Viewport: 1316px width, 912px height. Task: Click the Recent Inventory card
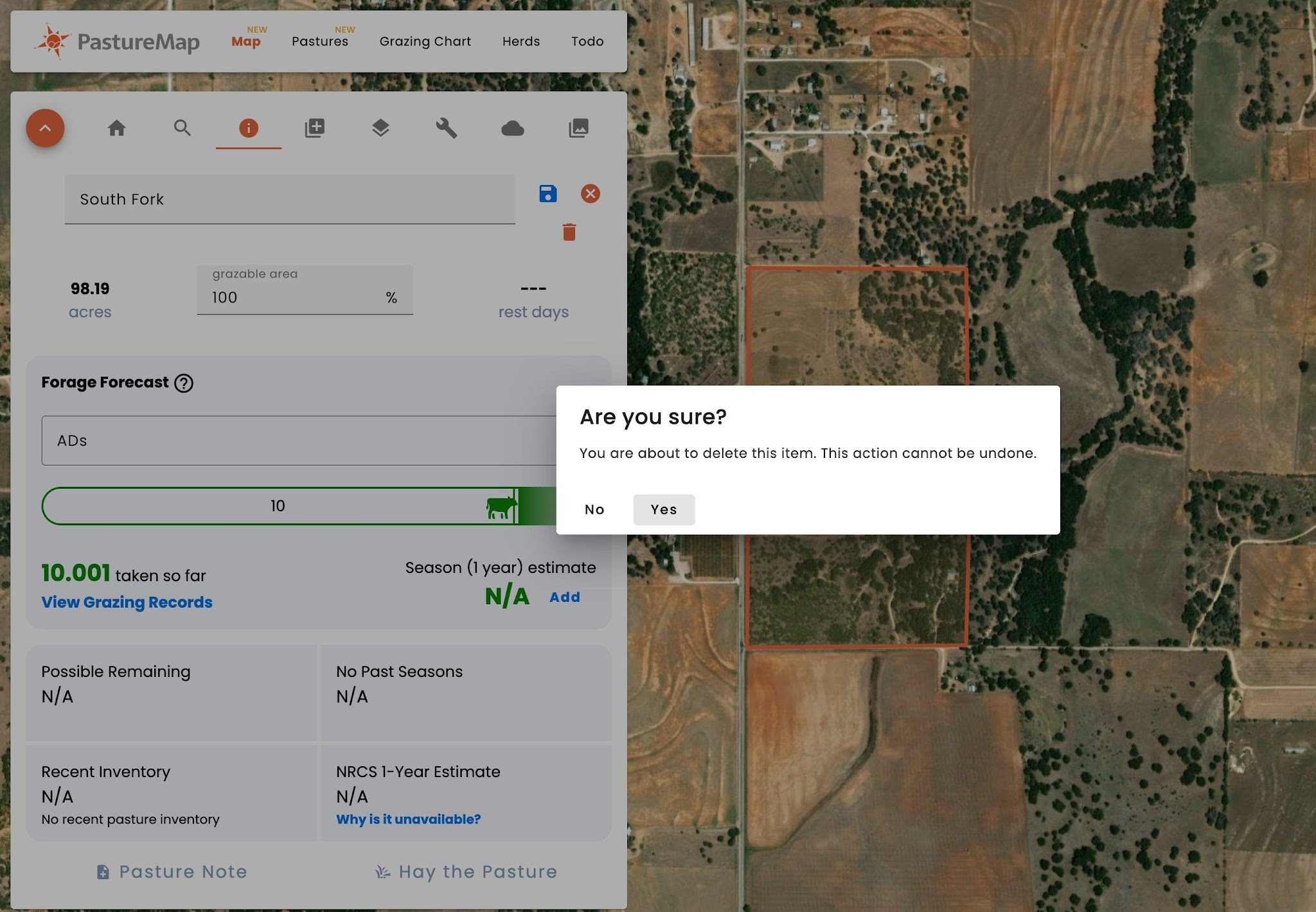point(171,793)
